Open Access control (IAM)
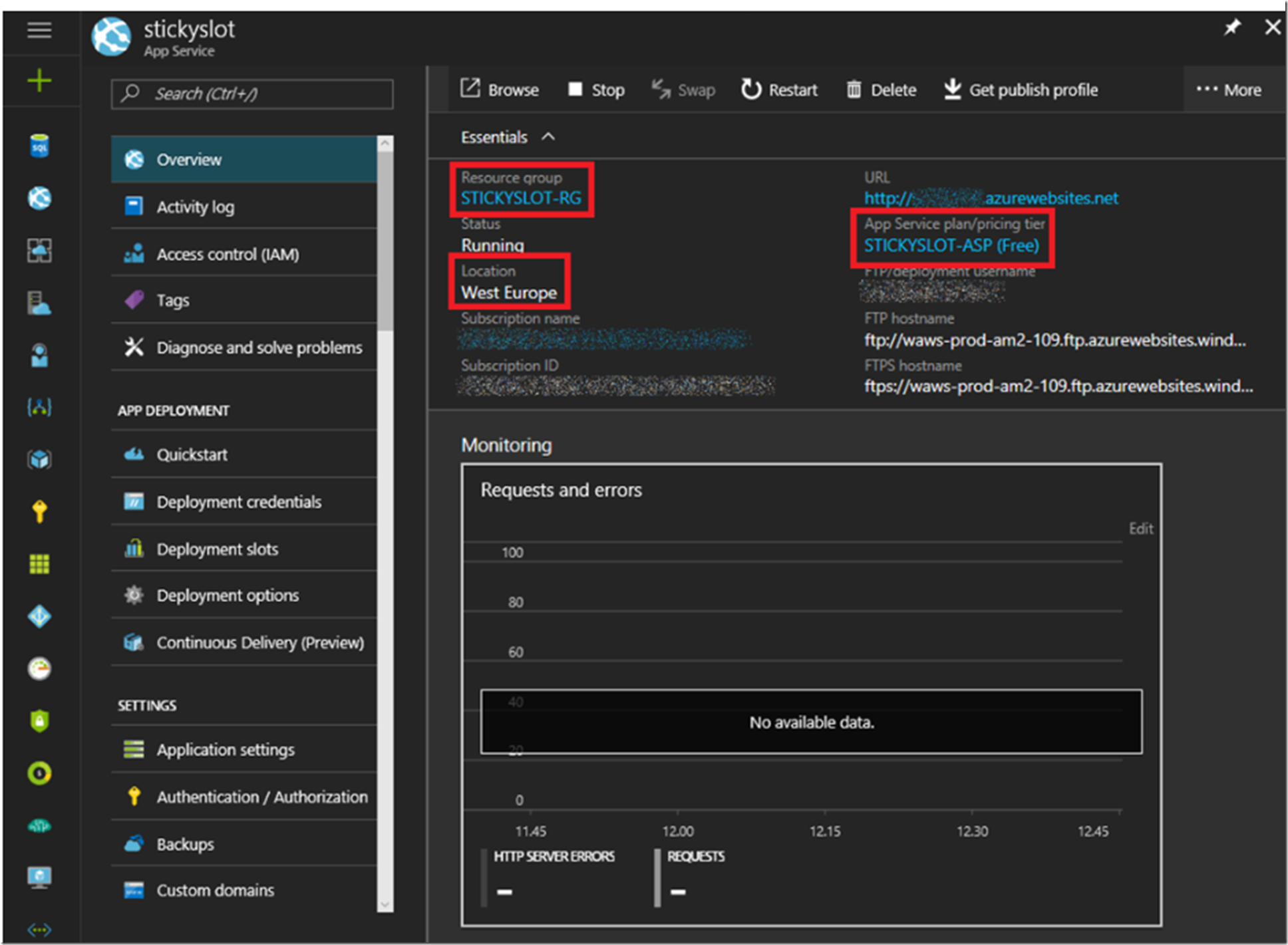1288x945 pixels. pos(243,254)
